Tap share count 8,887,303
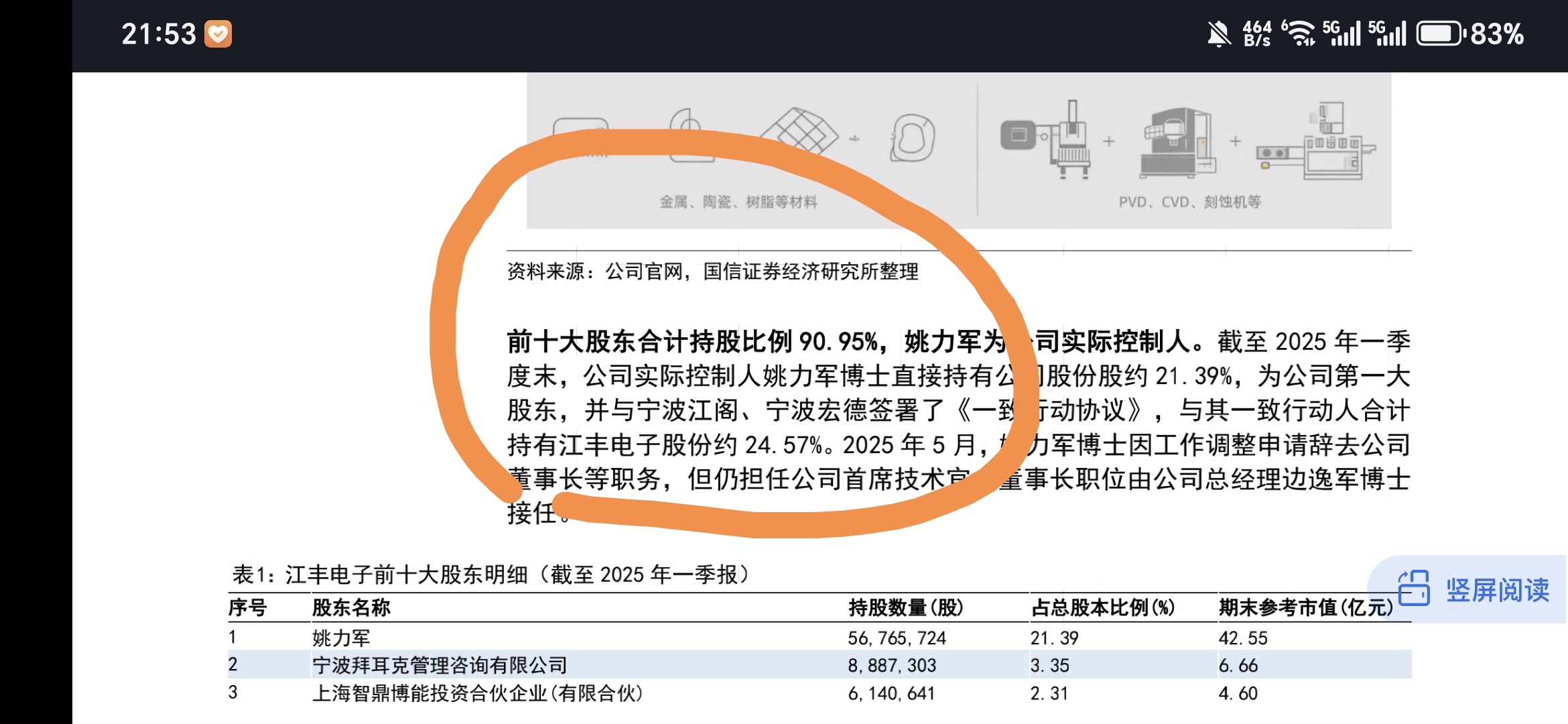 (x=892, y=665)
